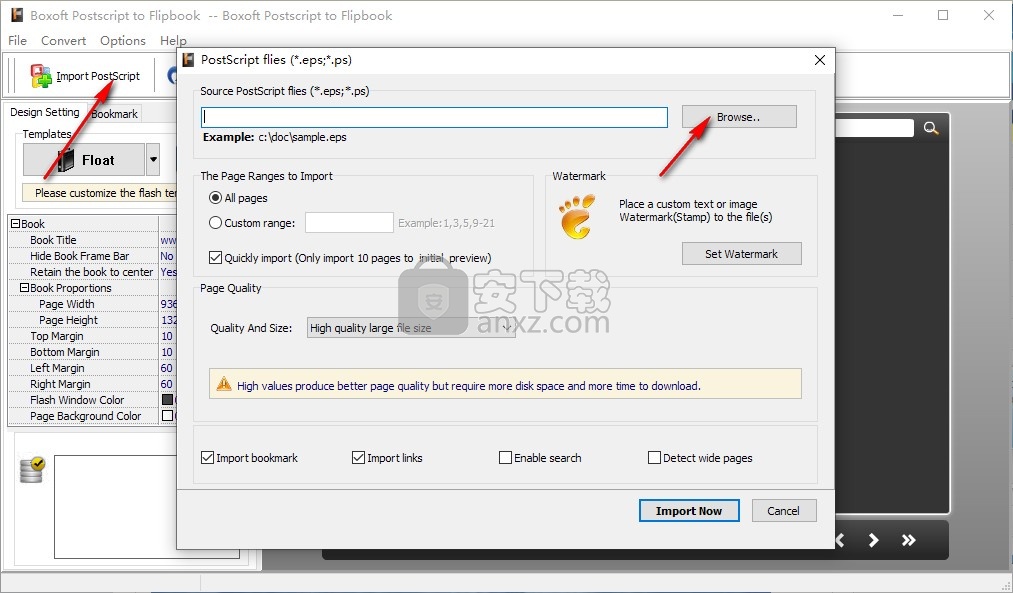Click the Page Background Color swatch

point(167,416)
